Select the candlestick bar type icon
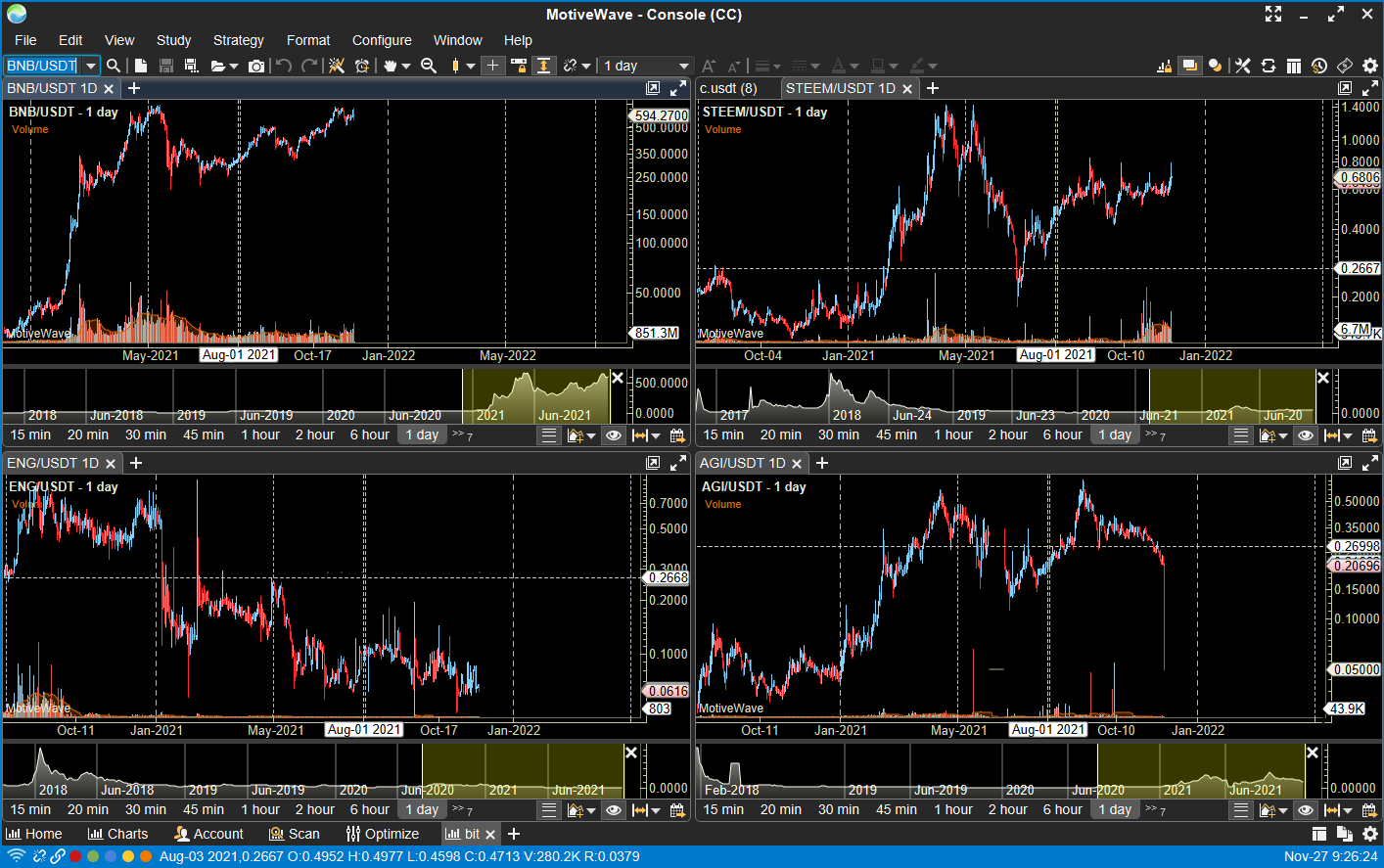The width and height of the screenshot is (1384, 868). tap(455, 66)
